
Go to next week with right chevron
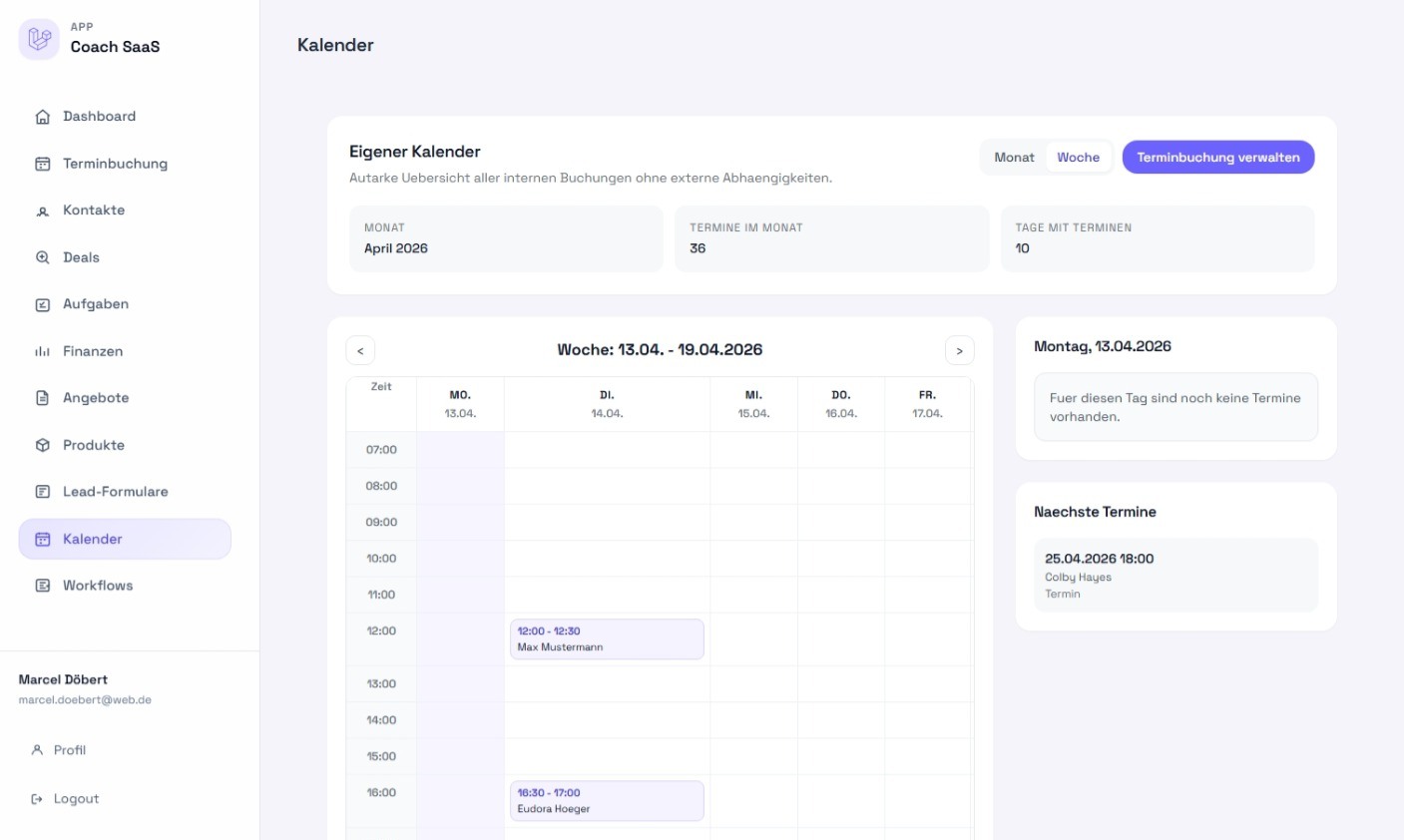click(959, 350)
